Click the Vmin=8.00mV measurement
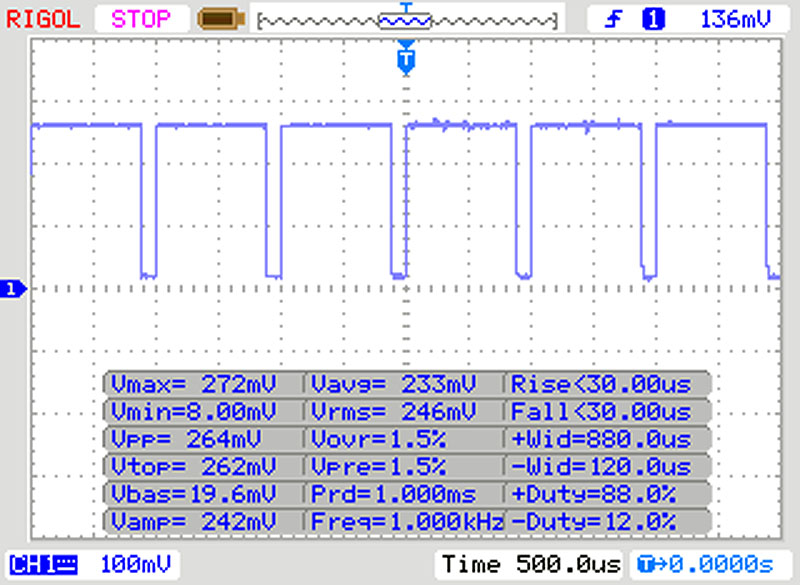This screenshot has height=585, width=800. tap(193, 412)
